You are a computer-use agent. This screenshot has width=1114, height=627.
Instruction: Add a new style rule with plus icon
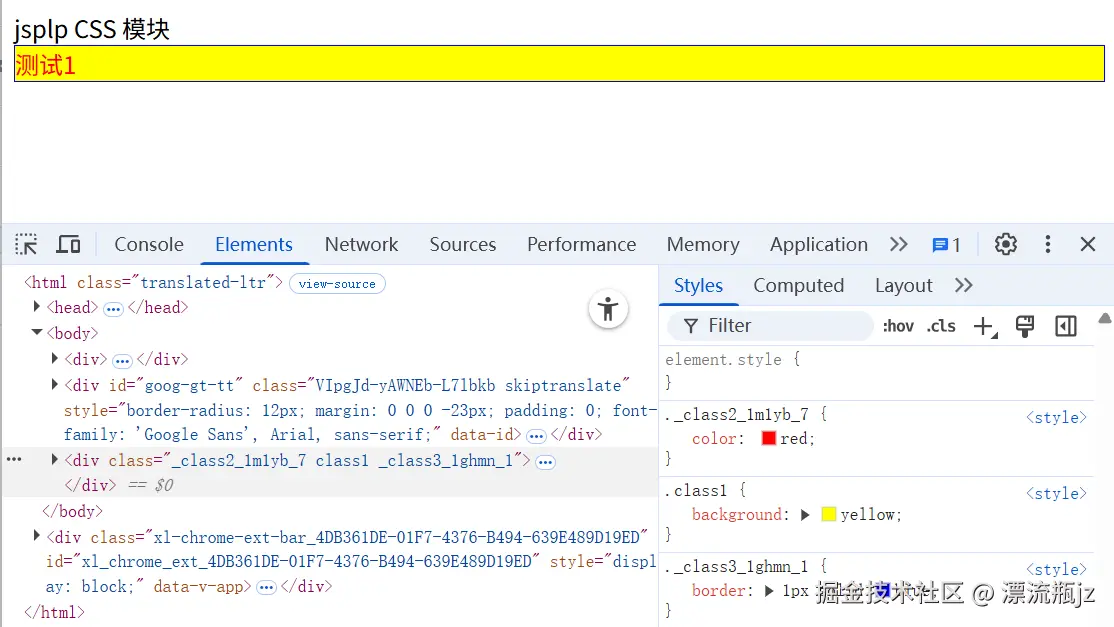(x=983, y=325)
